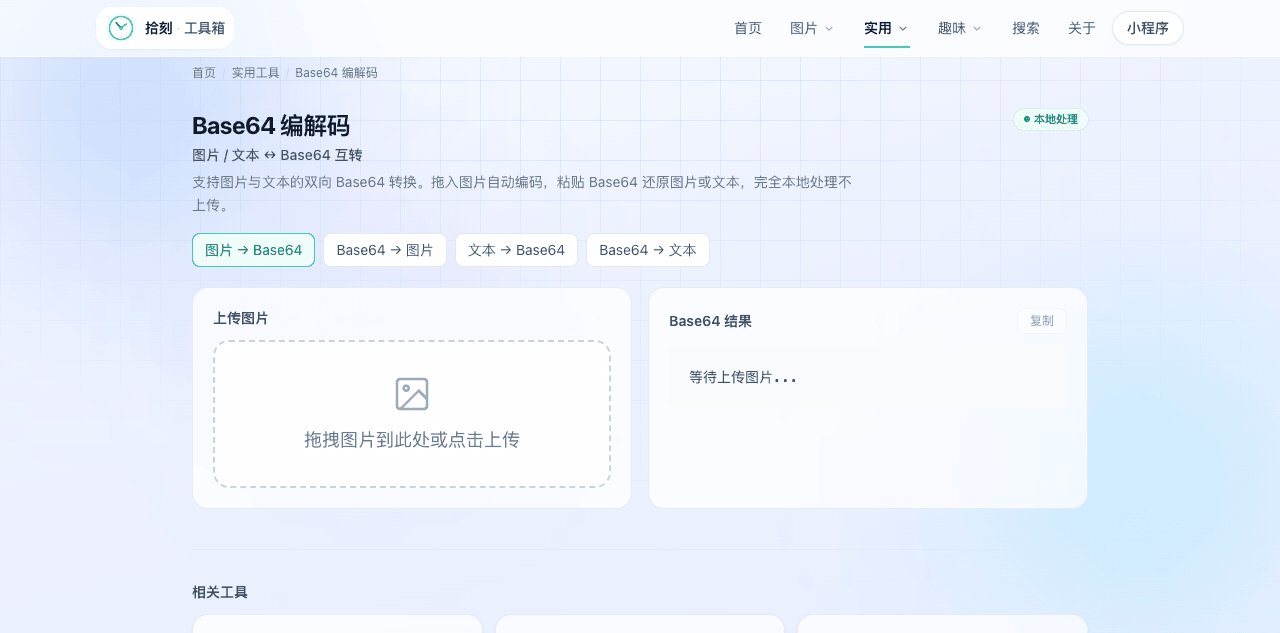Select the 图片 → Base64 mode tab
The width and height of the screenshot is (1280, 633).
[253, 250]
